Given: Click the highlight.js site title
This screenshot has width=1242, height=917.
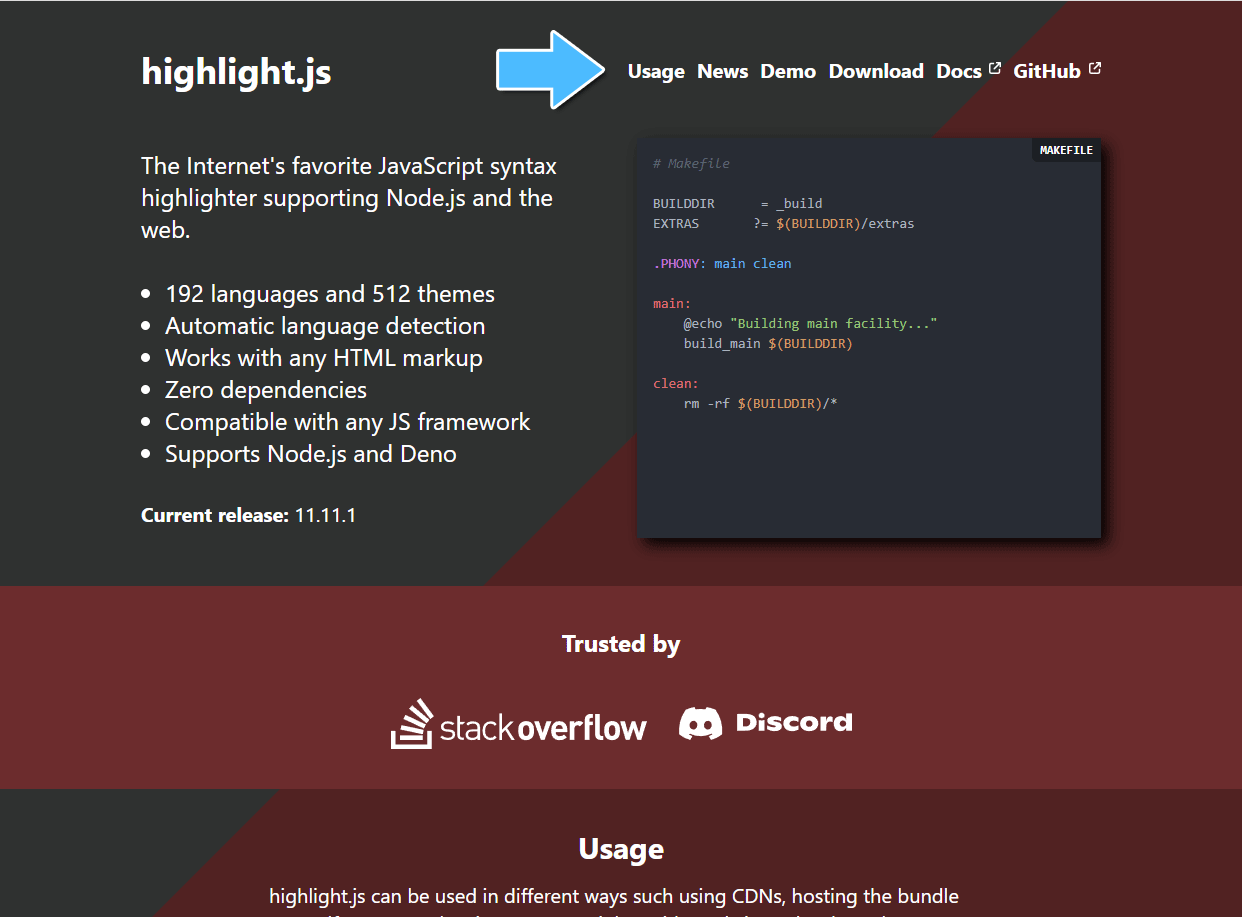Looking at the screenshot, I should pyautogui.click(x=236, y=72).
